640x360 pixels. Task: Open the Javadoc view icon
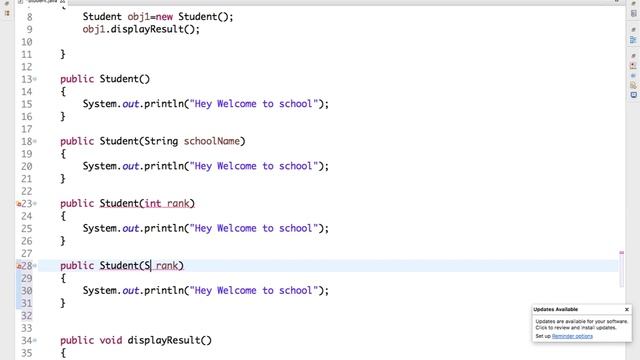(633, 76)
